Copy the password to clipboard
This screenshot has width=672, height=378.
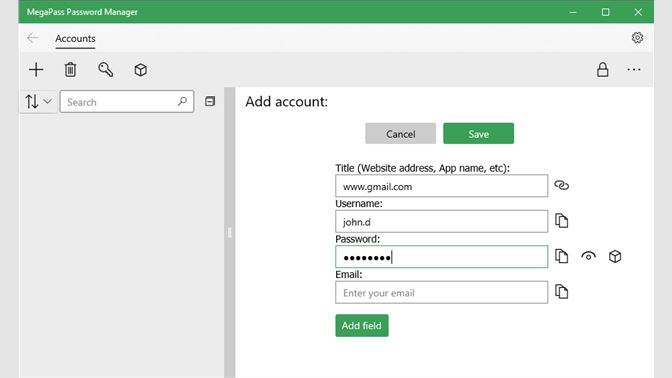[x=561, y=256]
